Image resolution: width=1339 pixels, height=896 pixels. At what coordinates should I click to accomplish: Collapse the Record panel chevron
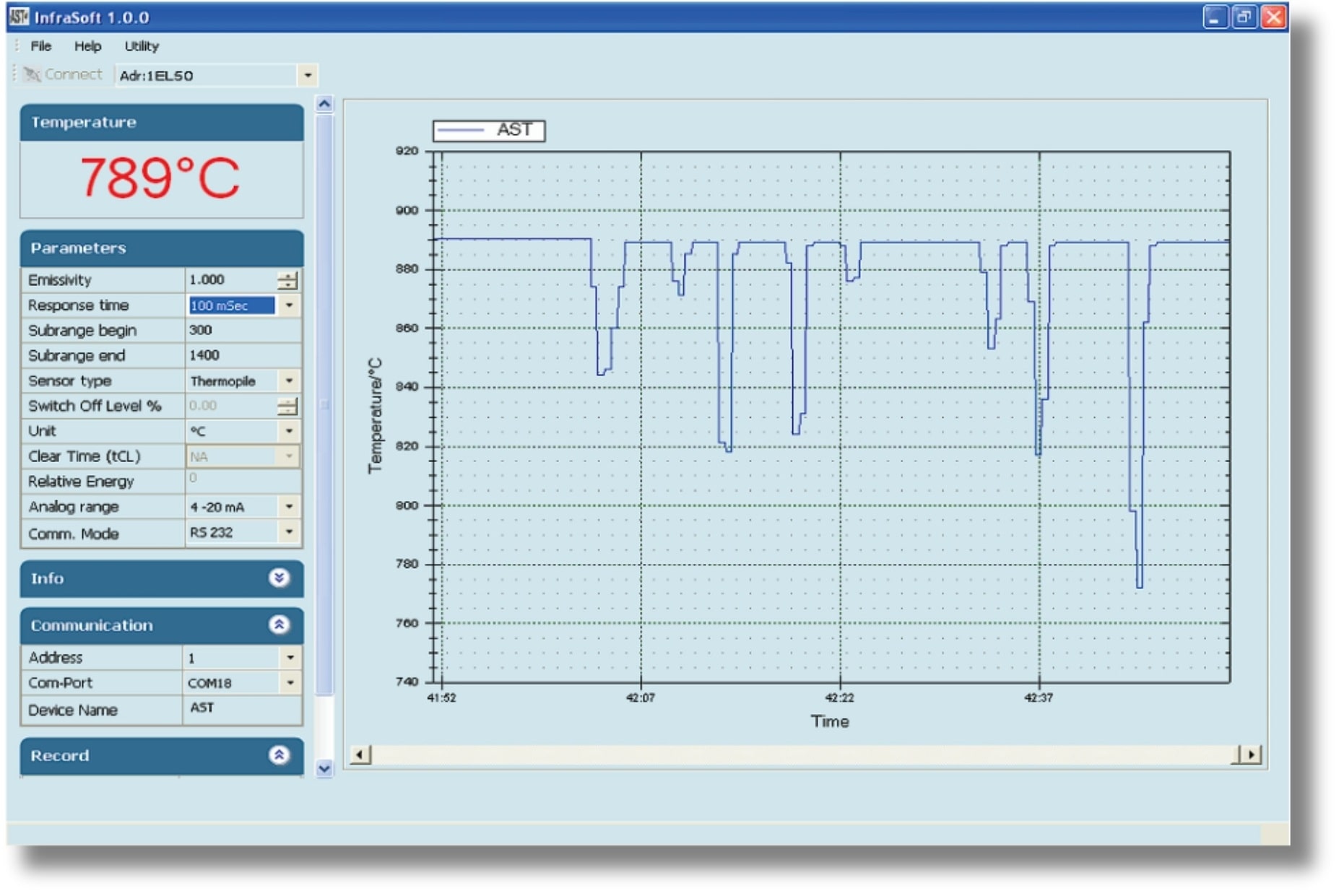point(279,755)
